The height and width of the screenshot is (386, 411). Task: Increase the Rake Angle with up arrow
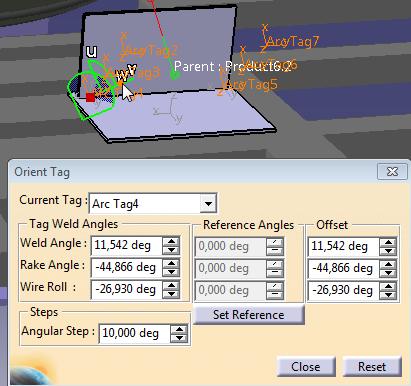click(171, 263)
